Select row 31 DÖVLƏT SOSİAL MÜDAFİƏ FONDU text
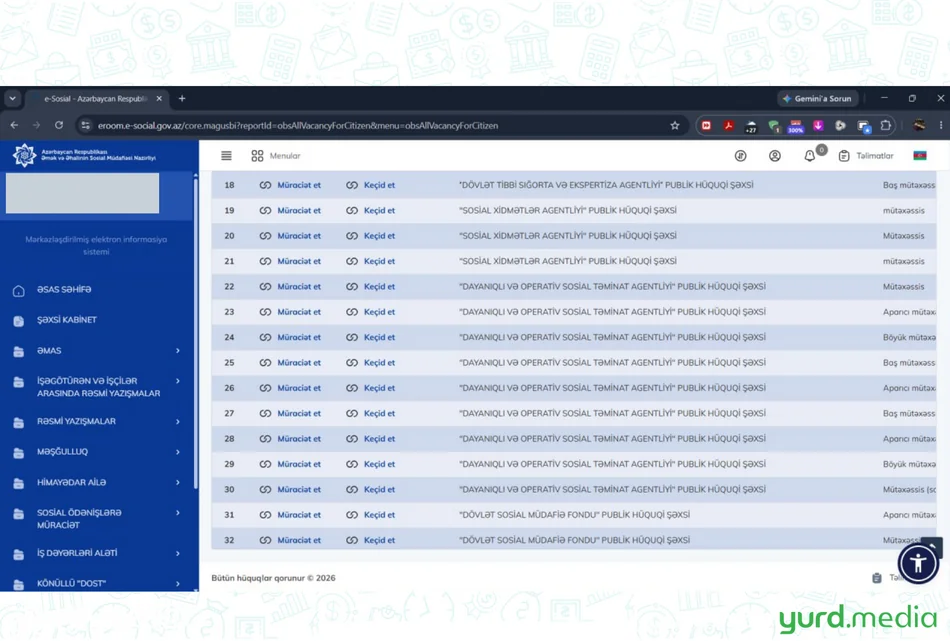 click(x=574, y=515)
